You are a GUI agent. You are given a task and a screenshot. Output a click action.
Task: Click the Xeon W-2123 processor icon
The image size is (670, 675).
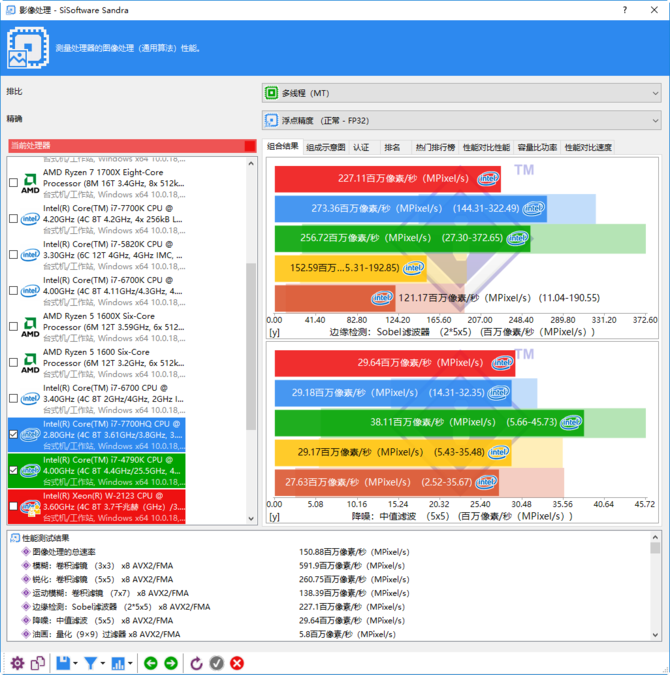pos(30,507)
